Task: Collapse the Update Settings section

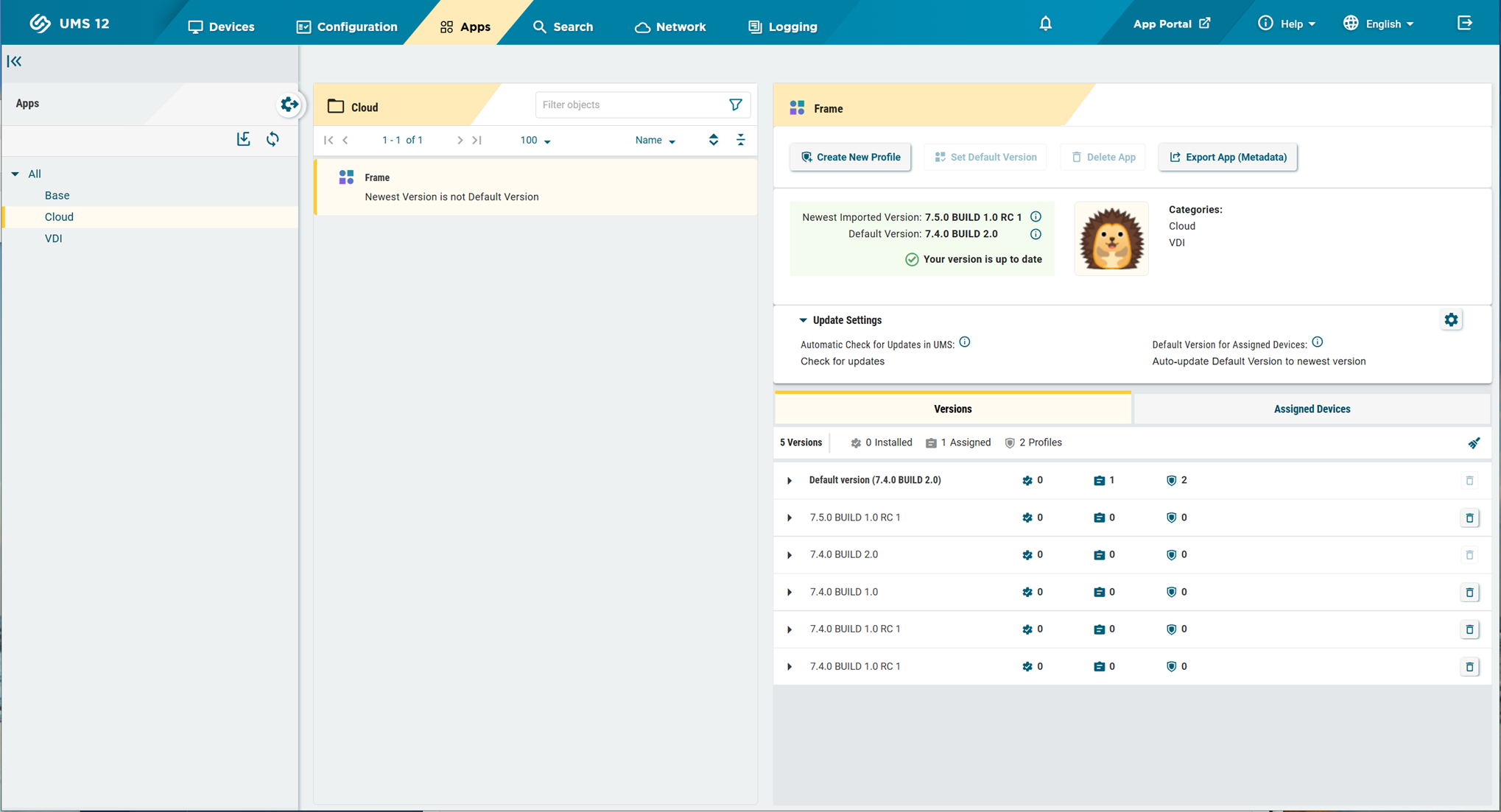Action: [x=803, y=320]
